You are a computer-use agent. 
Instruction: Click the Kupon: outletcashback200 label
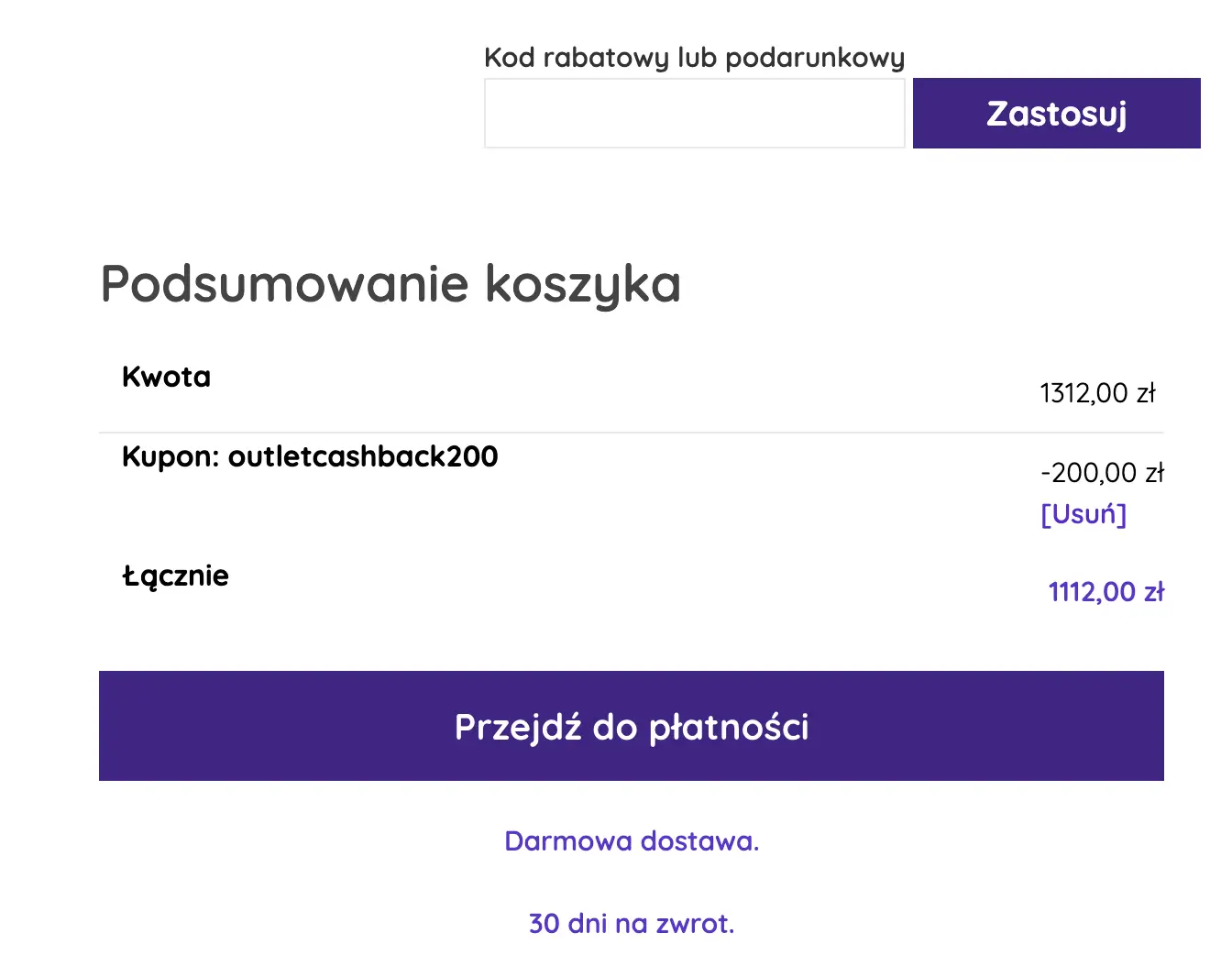coord(310,456)
